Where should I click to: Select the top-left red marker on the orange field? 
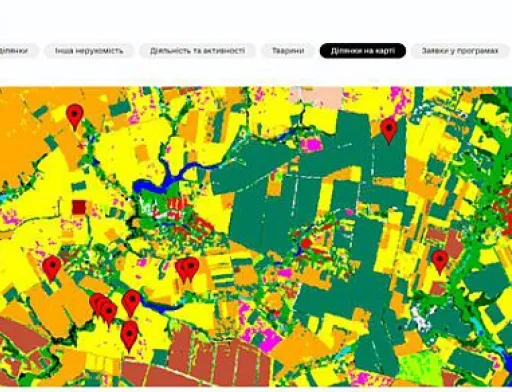75,117
